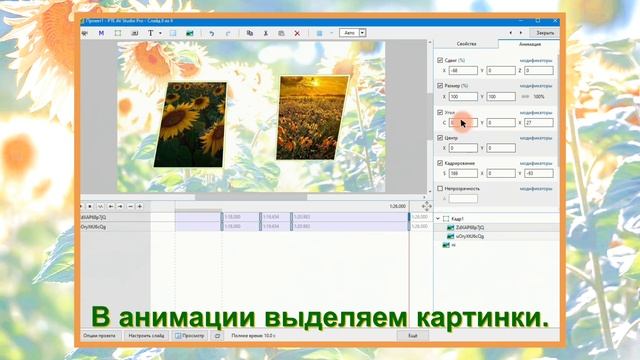Click the Zoom Y input field
640x360 pixels.
pyautogui.click(x=501, y=97)
